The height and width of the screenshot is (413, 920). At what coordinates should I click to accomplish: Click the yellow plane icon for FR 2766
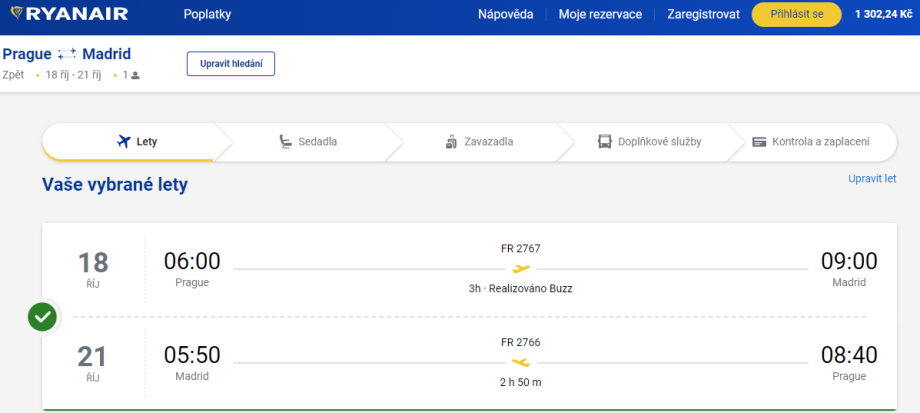coord(520,362)
